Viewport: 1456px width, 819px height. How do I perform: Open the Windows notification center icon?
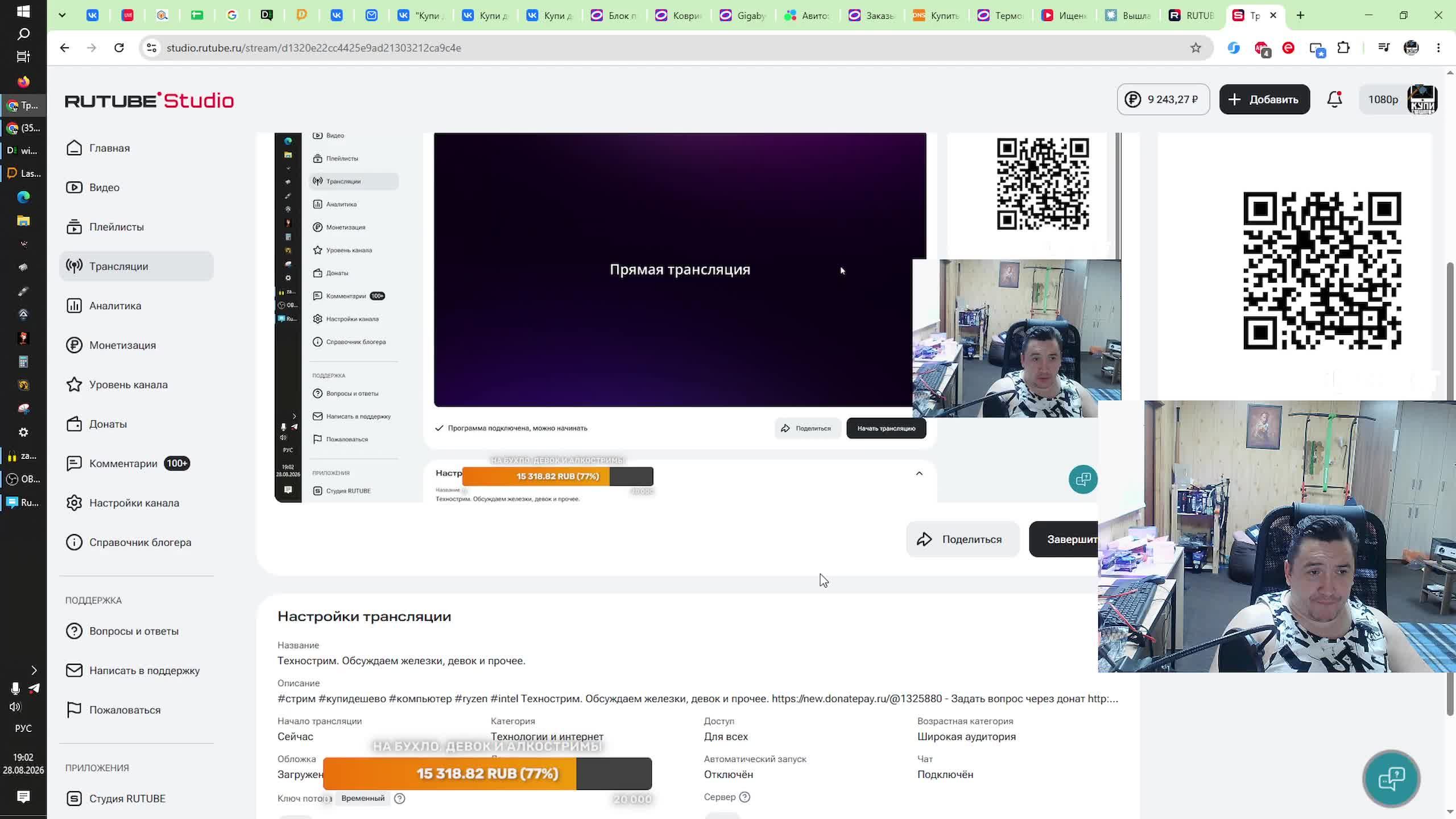pyautogui.click(x=23, y=797)
